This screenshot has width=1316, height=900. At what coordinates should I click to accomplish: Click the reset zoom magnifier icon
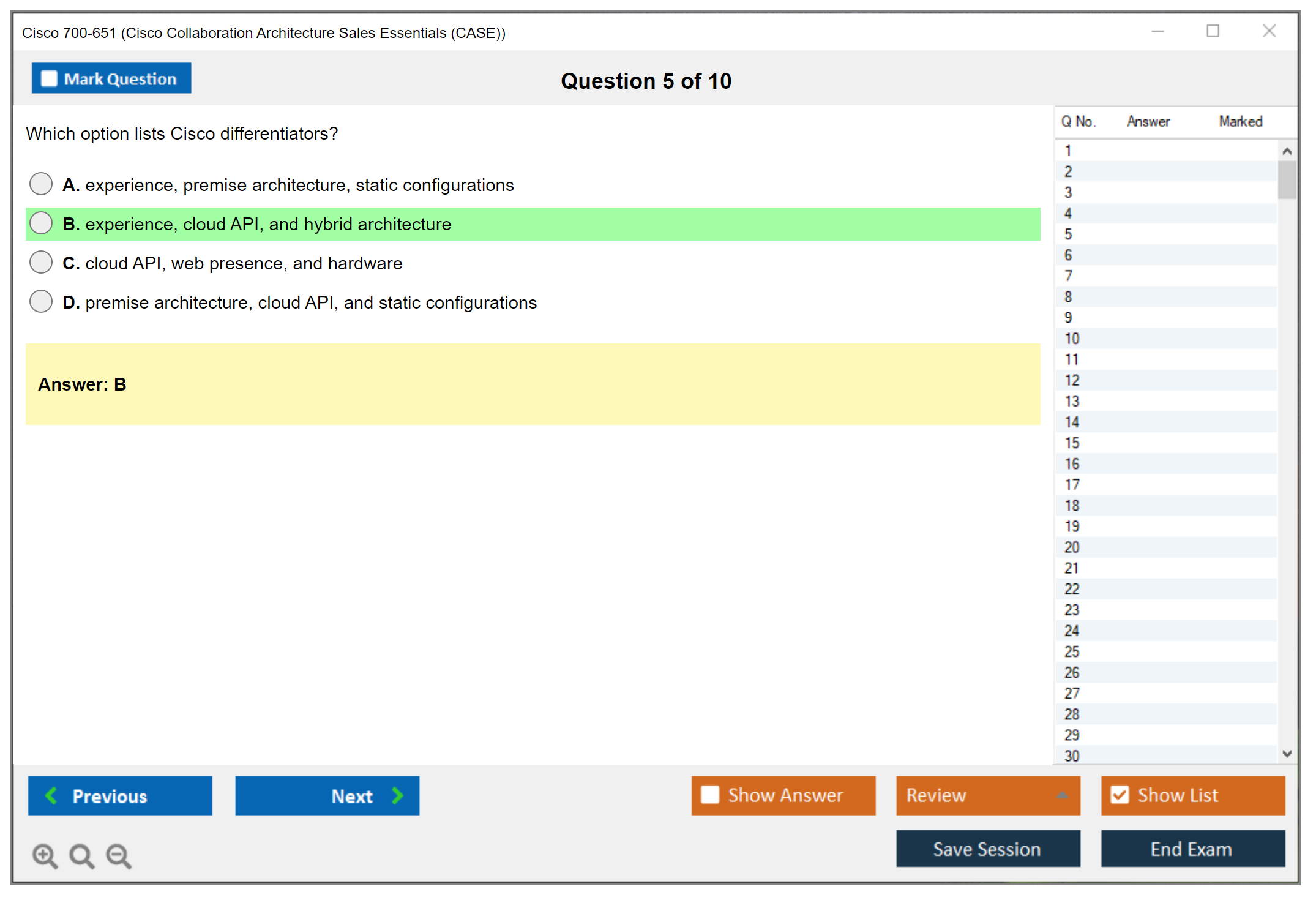point(81,855)
